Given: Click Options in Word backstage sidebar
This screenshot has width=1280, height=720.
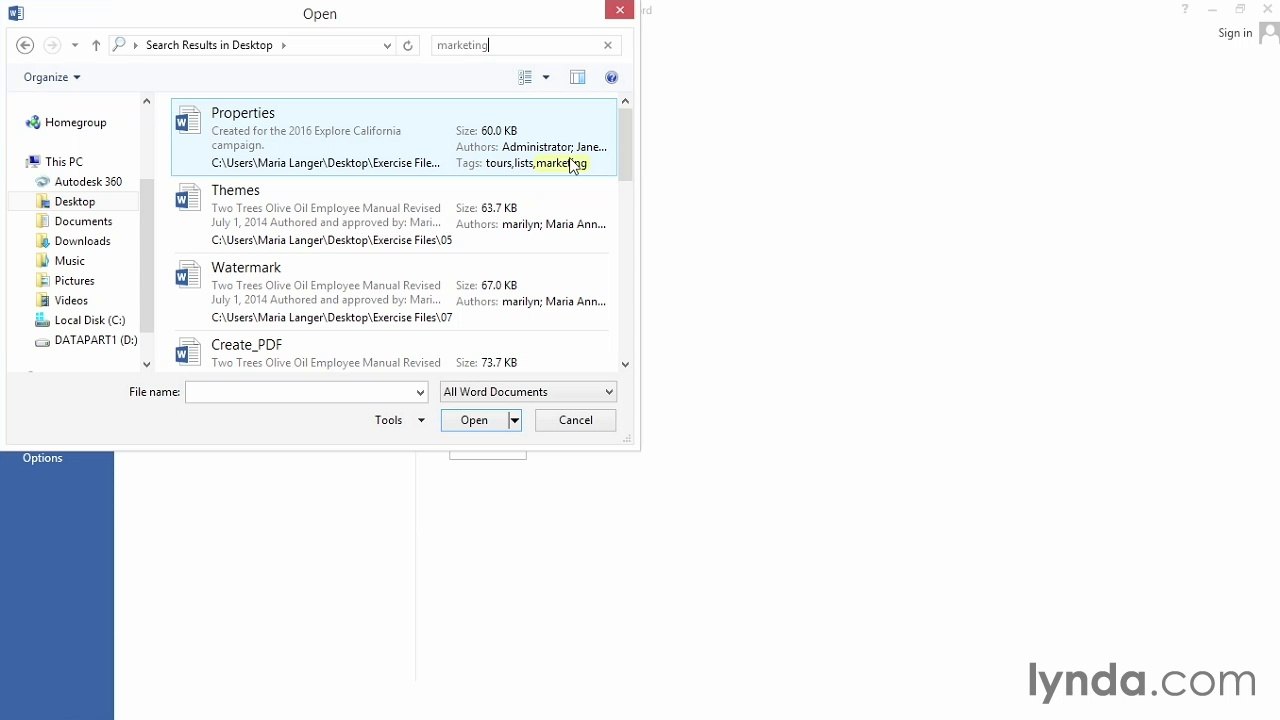Looking at the screenshot, I should pos(43,458).
